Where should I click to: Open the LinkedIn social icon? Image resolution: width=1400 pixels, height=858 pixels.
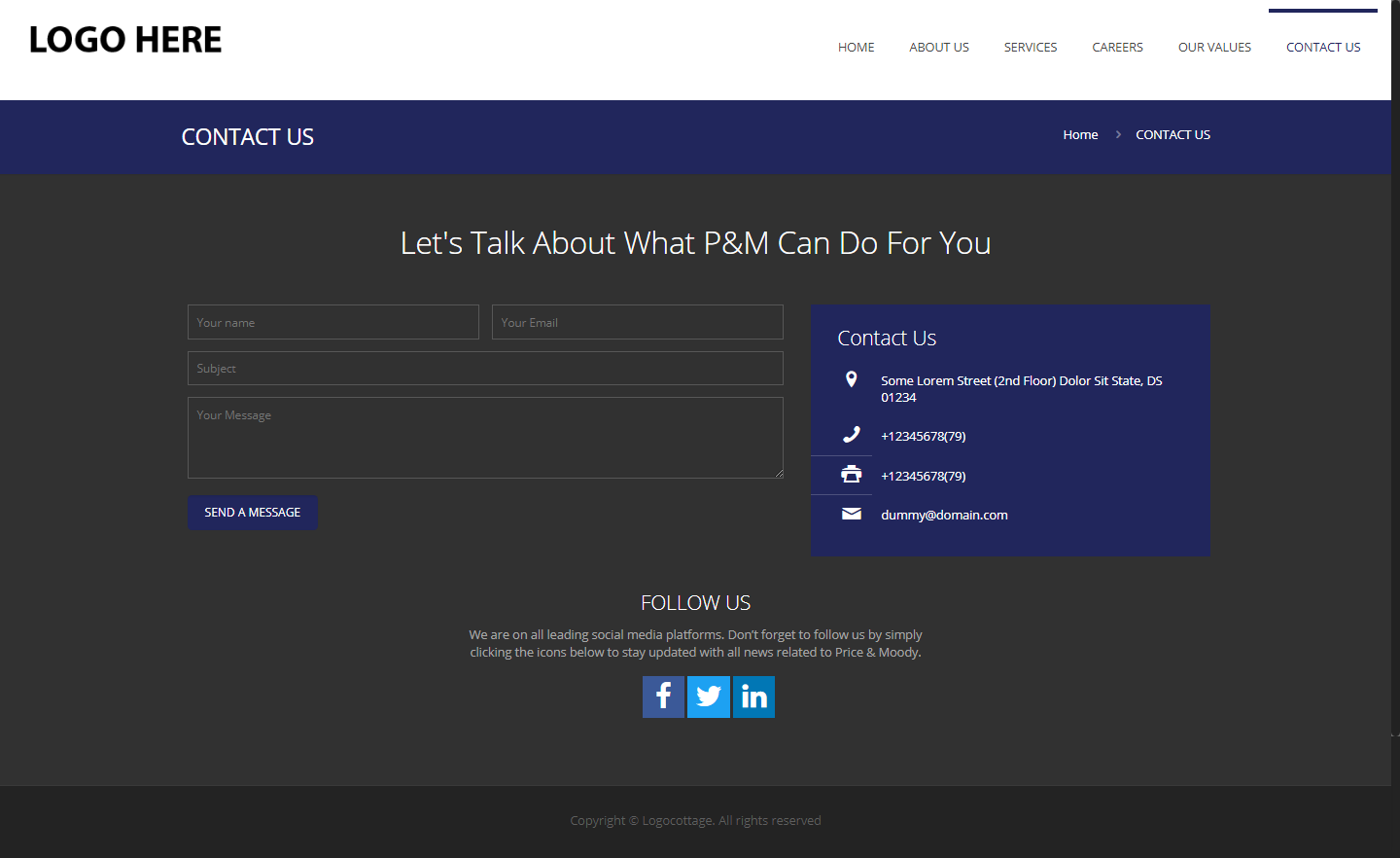pos(753,697)
